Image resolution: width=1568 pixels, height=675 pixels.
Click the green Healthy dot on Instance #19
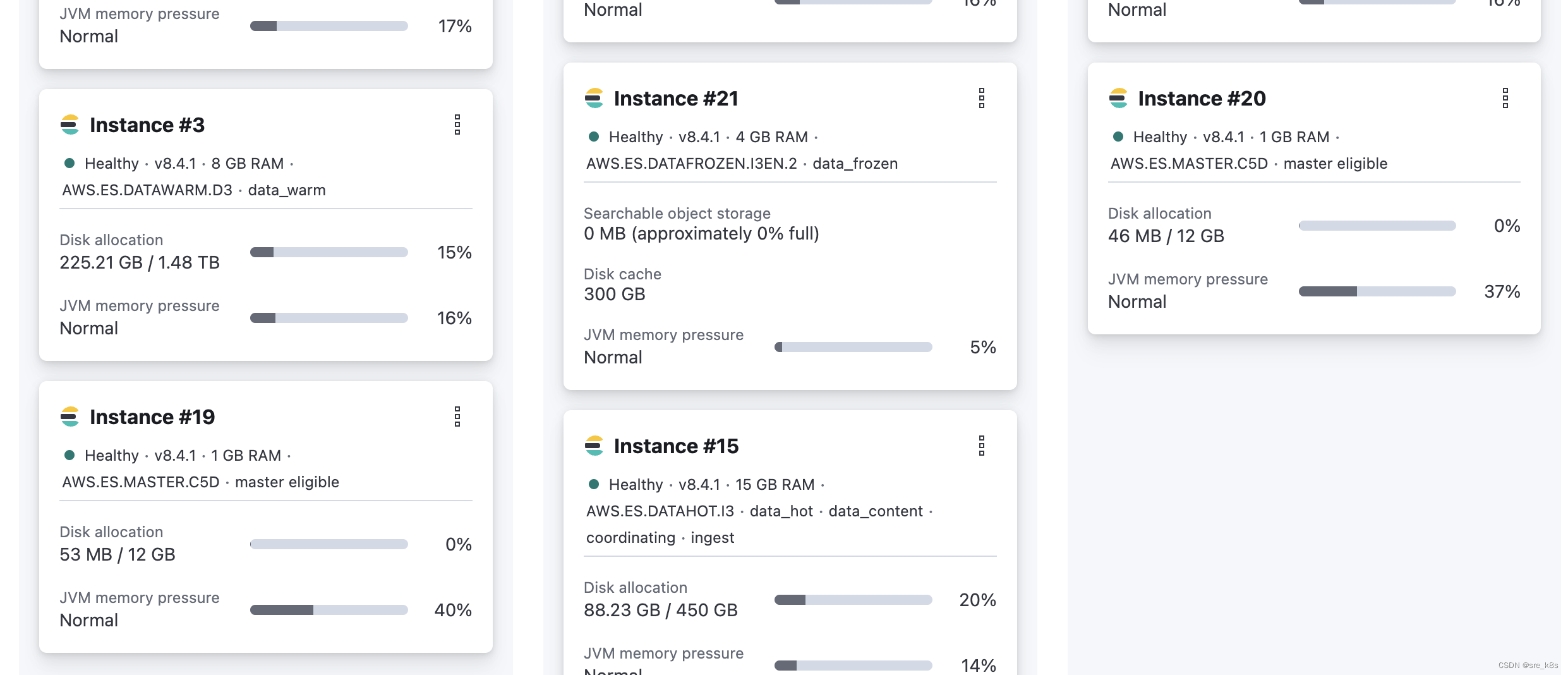69,456
